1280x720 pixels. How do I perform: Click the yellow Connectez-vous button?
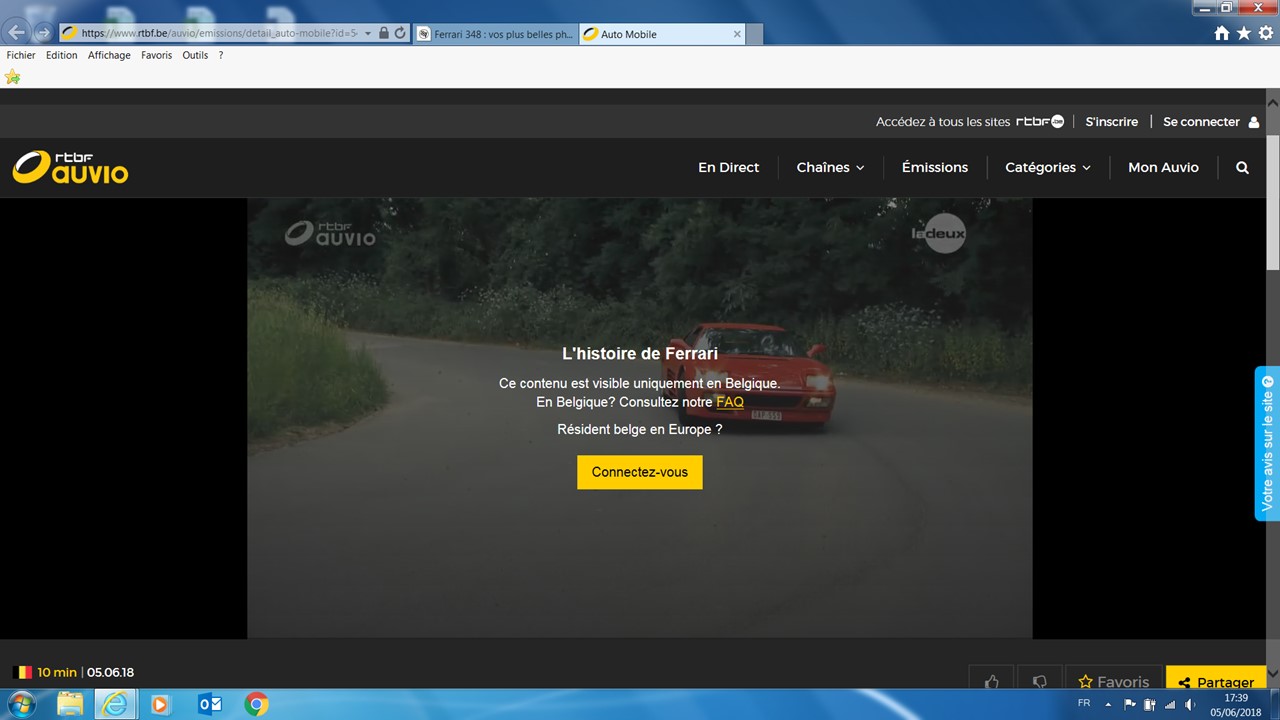click(639, 472)
